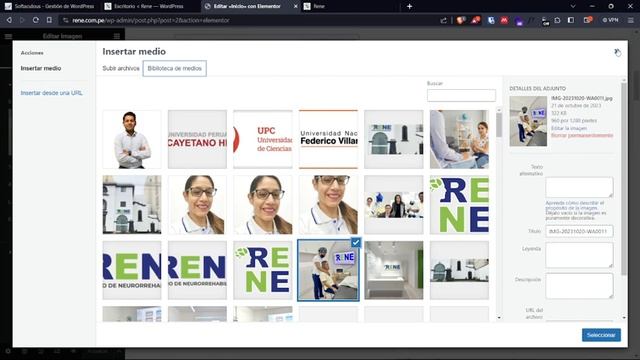640x360 pixels.
Task: Go back in browser history
Action: (9, 20)
